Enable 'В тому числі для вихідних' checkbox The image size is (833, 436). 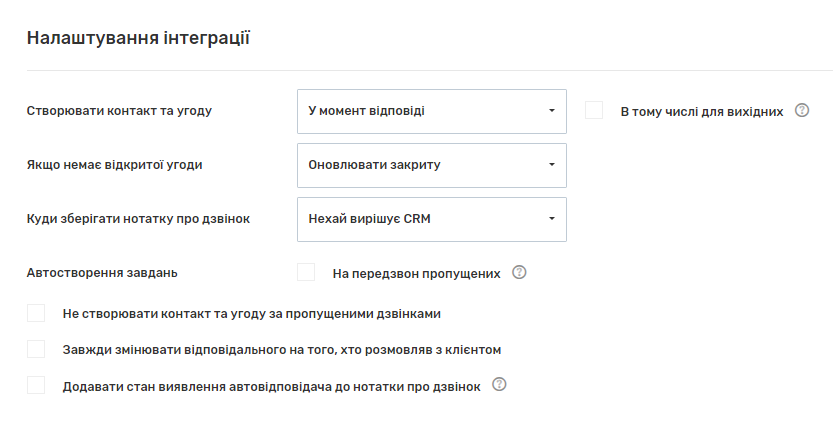594,110
